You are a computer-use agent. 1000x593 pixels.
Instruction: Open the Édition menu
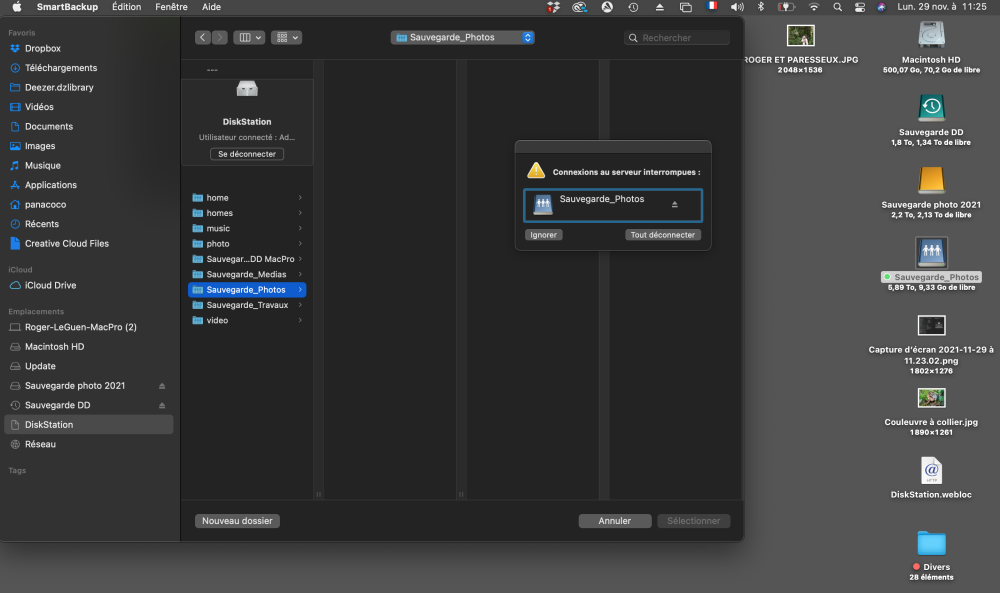[x=126, y=7]
